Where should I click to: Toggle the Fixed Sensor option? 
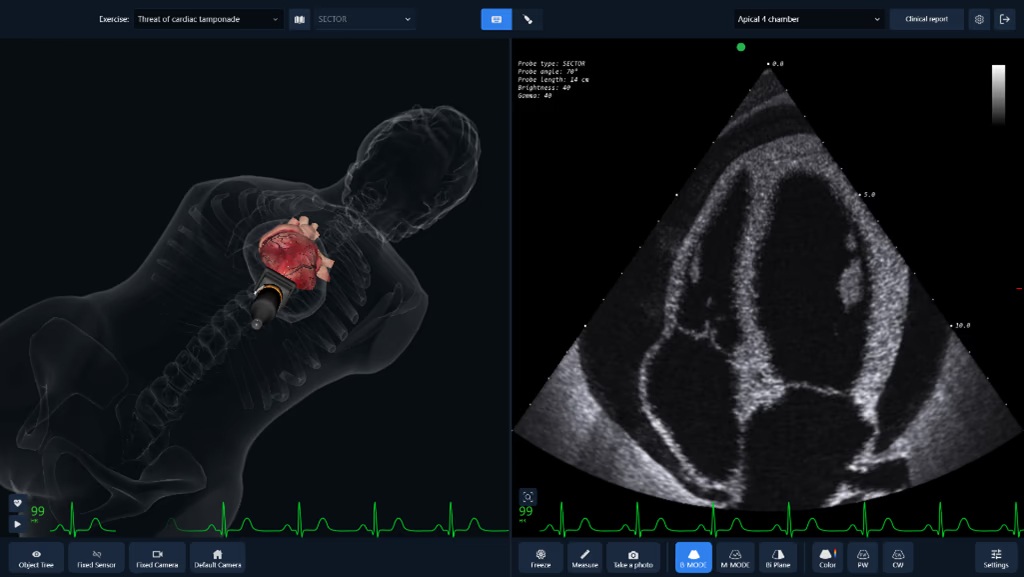pos(97,558)
